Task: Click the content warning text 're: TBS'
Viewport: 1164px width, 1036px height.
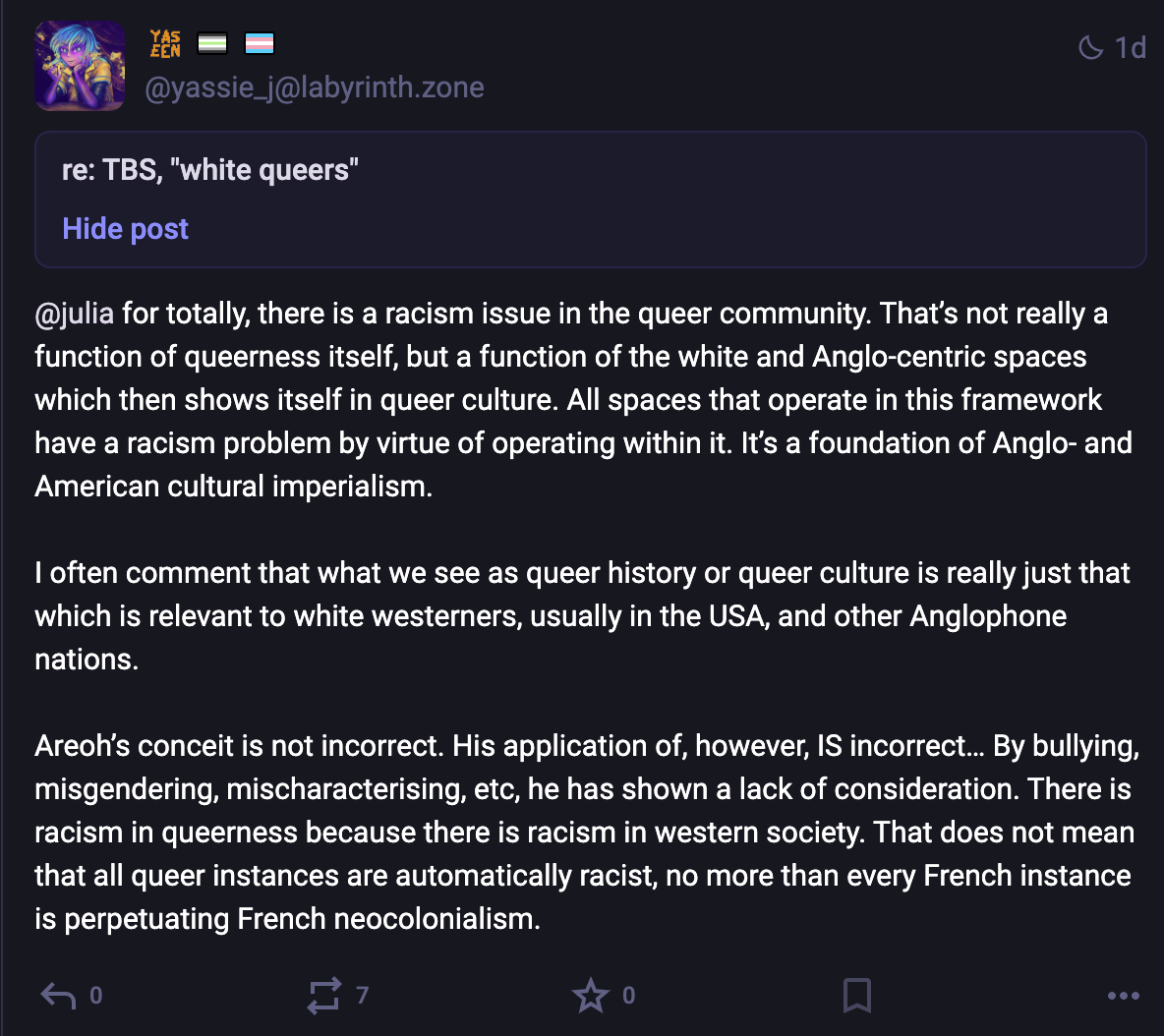Action: [209, 170]
